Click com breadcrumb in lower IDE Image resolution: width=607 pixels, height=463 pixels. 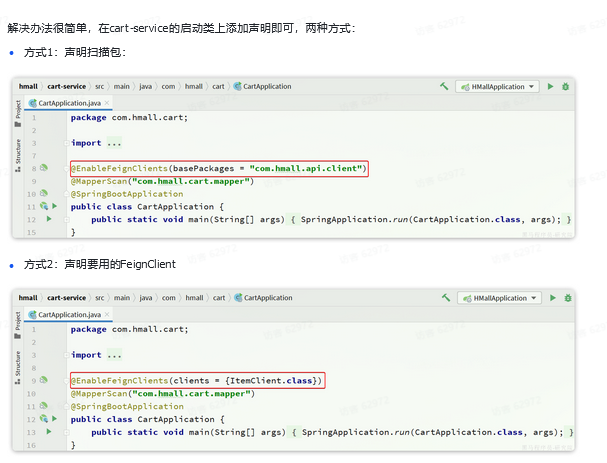click(168, 298)
